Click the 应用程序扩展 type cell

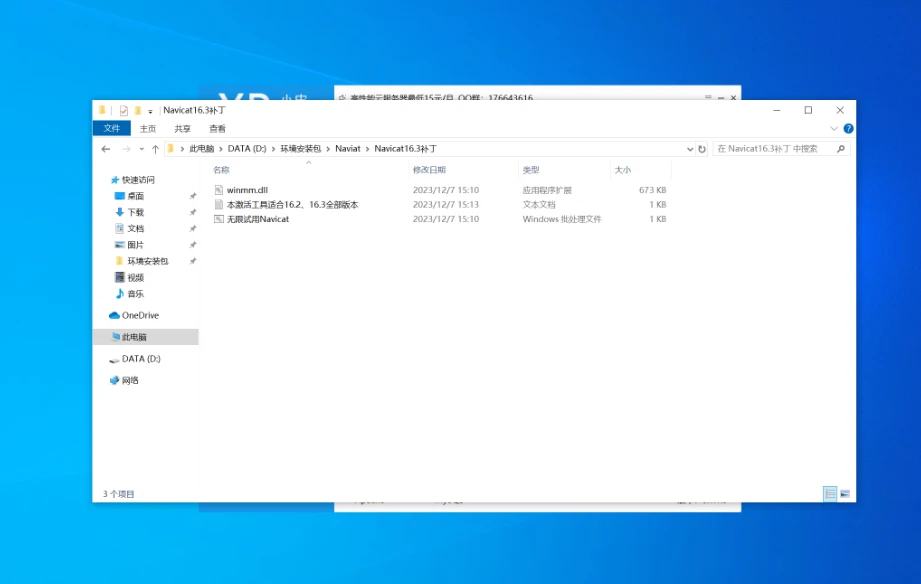pyautogui.click(x=547, y=190)
